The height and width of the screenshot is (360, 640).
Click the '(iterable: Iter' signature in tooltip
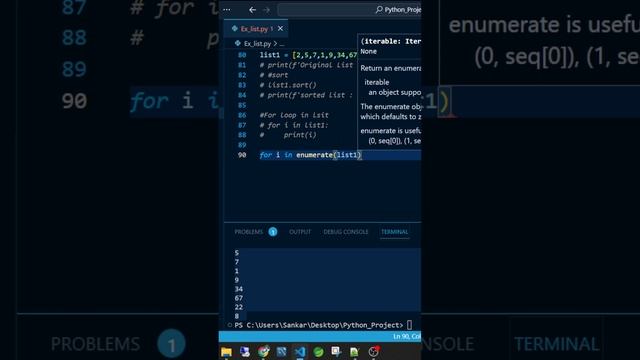point(391,41)
